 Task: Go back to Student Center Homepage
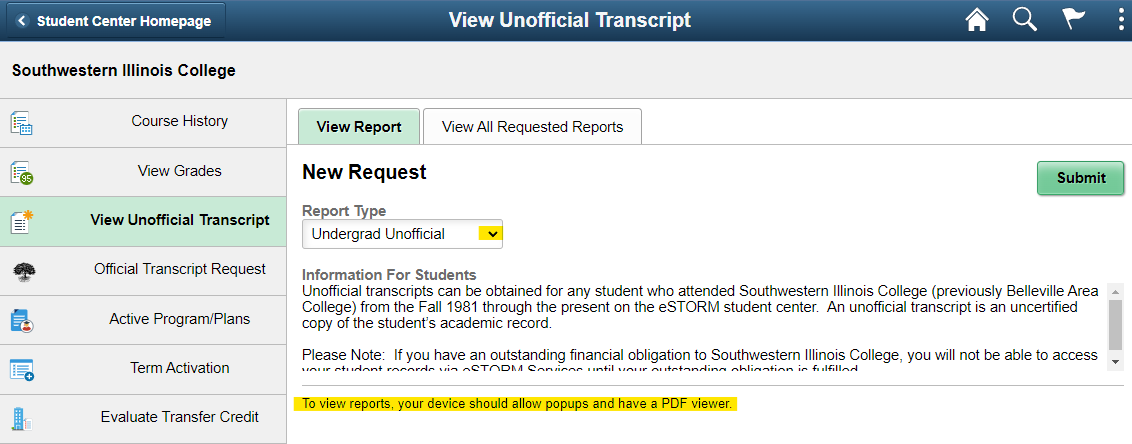click(114, 21)
